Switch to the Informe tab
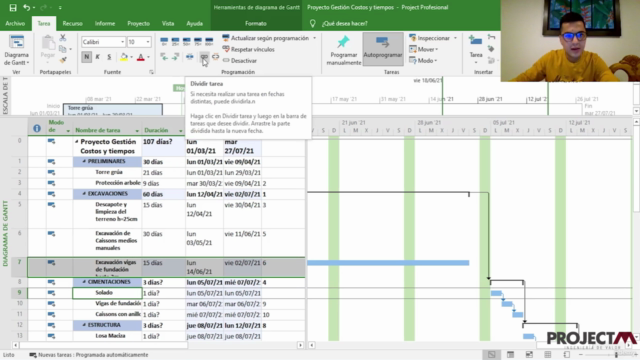Viewport: 640px width, 360px height. click(105, 24)
